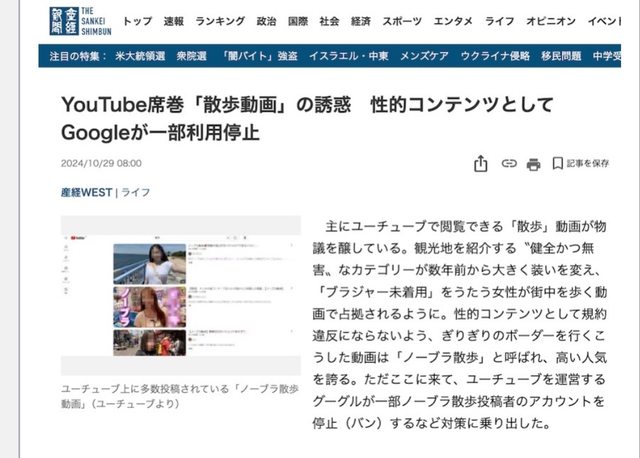Click the ライフ category link under date

136,193
